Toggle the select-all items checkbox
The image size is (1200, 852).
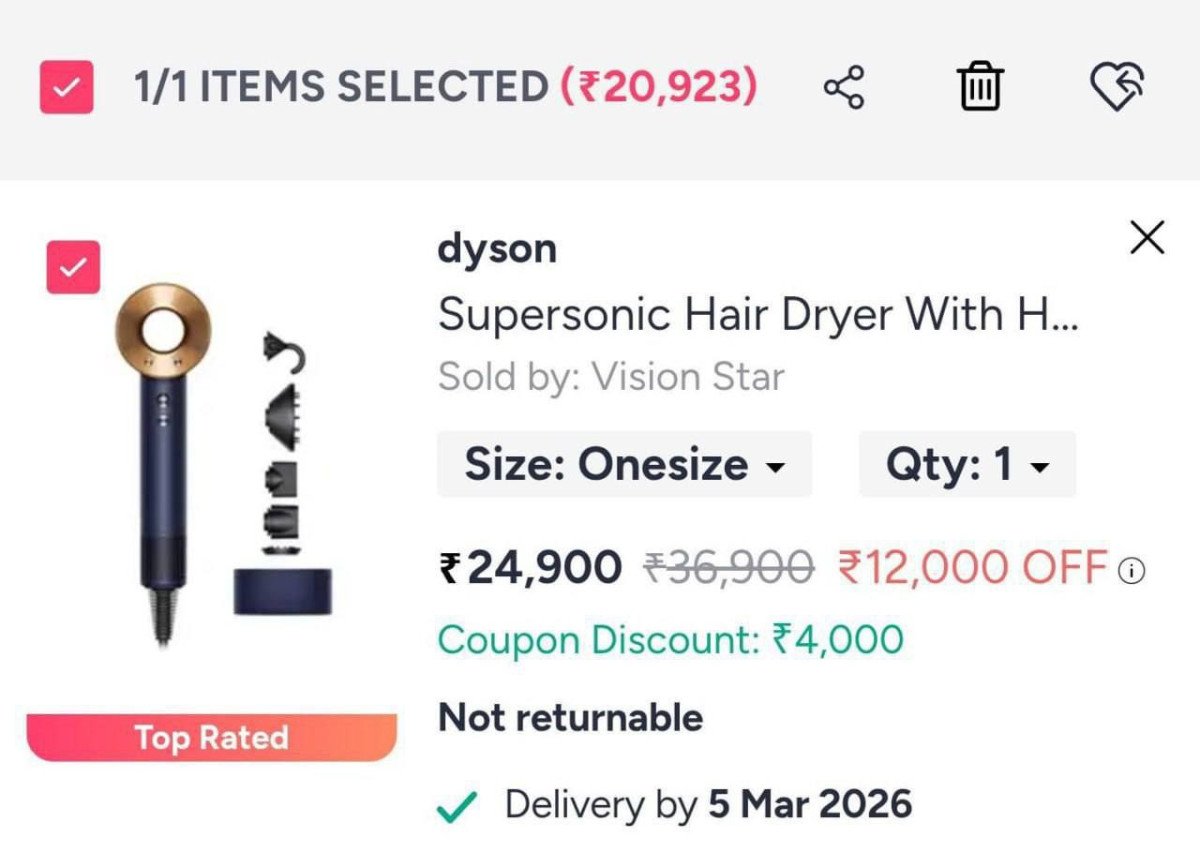click(67, 88)
